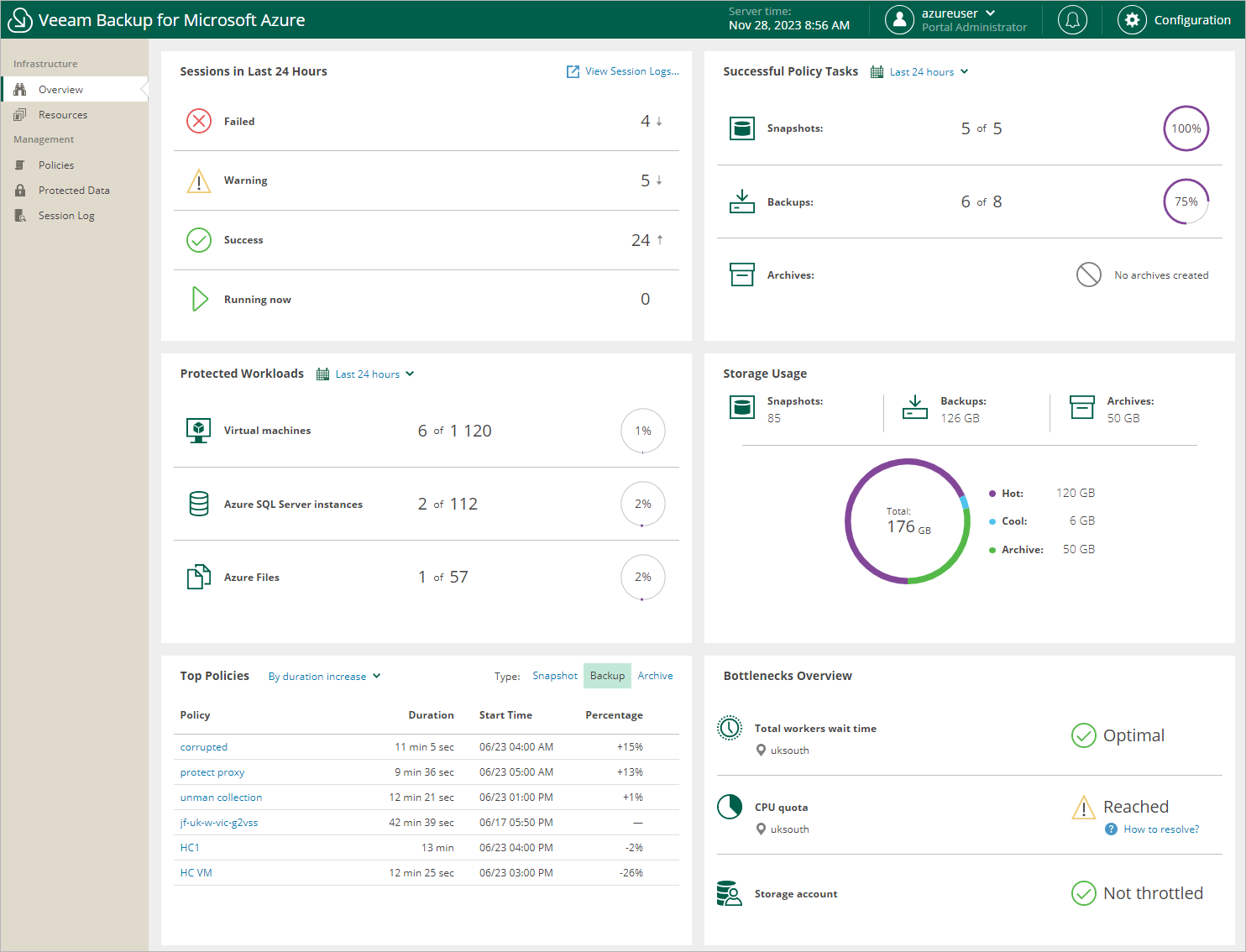Viewport: 1246px width, 952px height.
Task: Click the Archives icon in Successful Policy Tasks
Action: tap(742, 275)
